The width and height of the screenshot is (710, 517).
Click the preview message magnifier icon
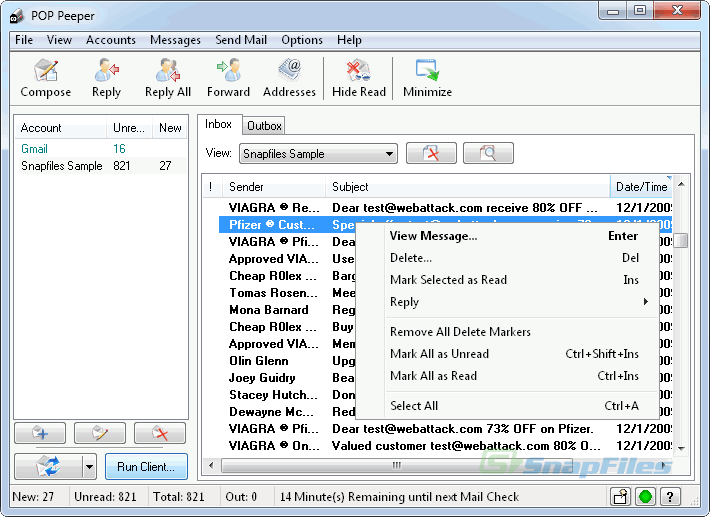(x=488, y=154)
